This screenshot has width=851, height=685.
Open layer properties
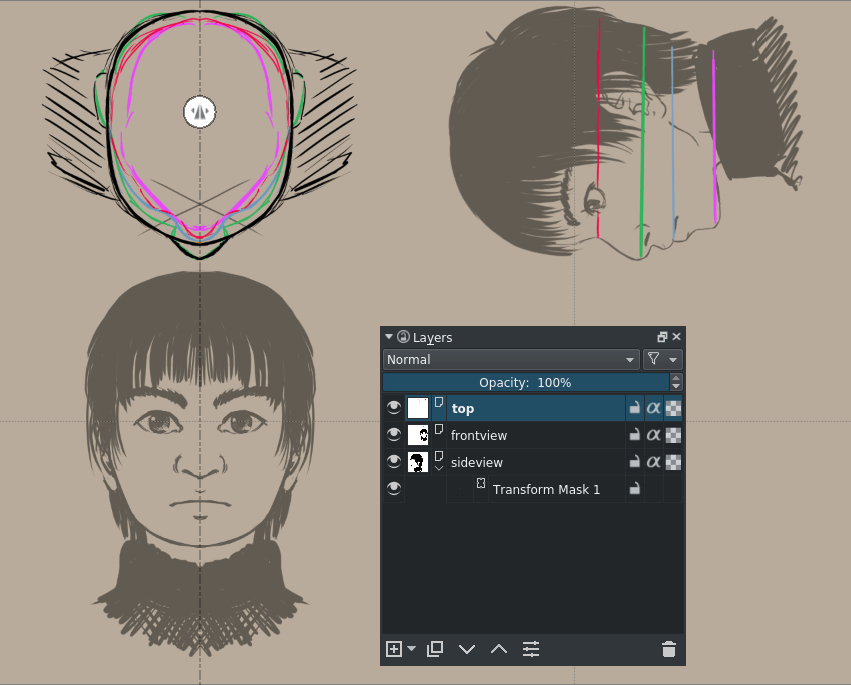coord(531,649)
